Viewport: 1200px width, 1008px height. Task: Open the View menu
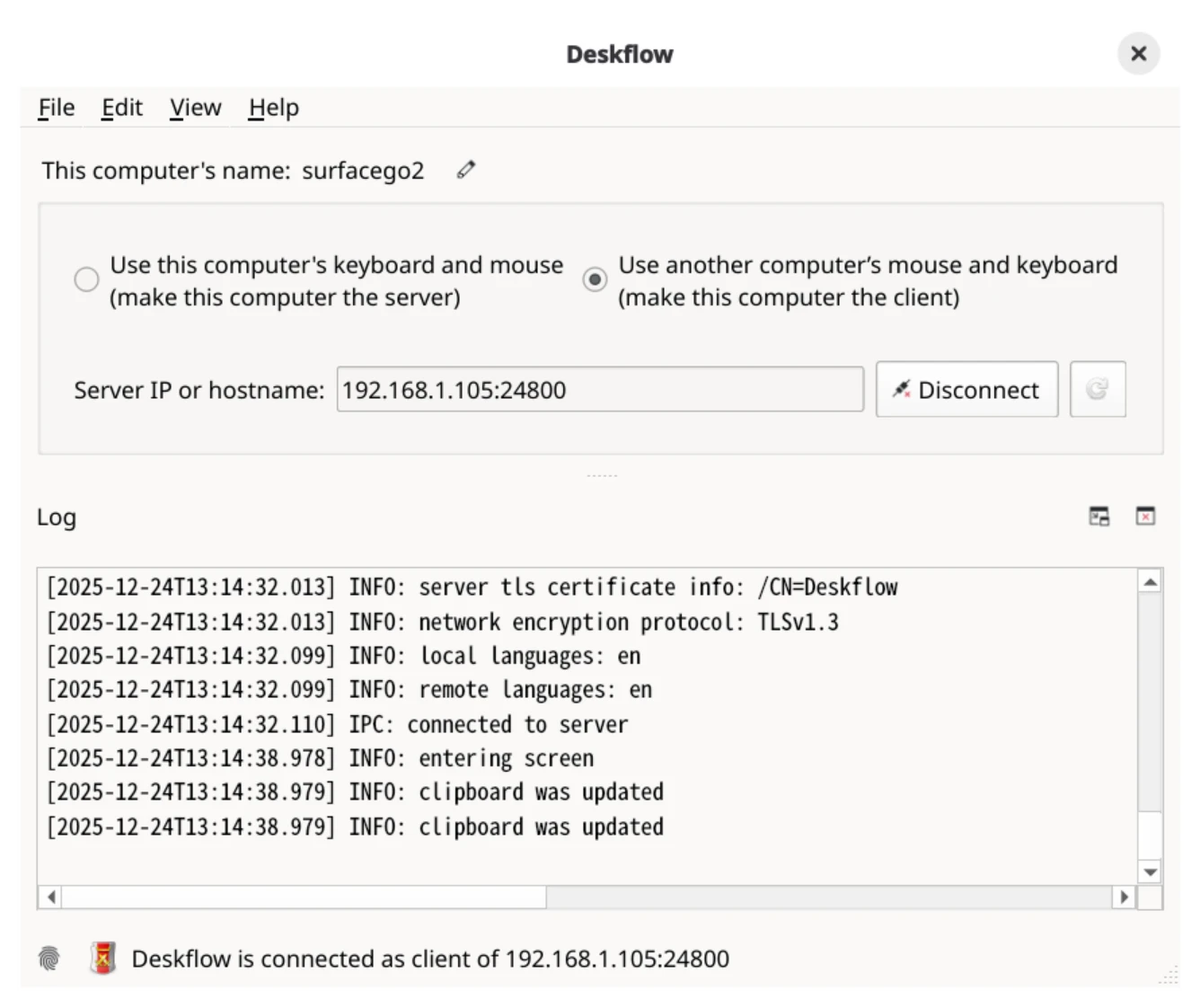pos(195,108)
